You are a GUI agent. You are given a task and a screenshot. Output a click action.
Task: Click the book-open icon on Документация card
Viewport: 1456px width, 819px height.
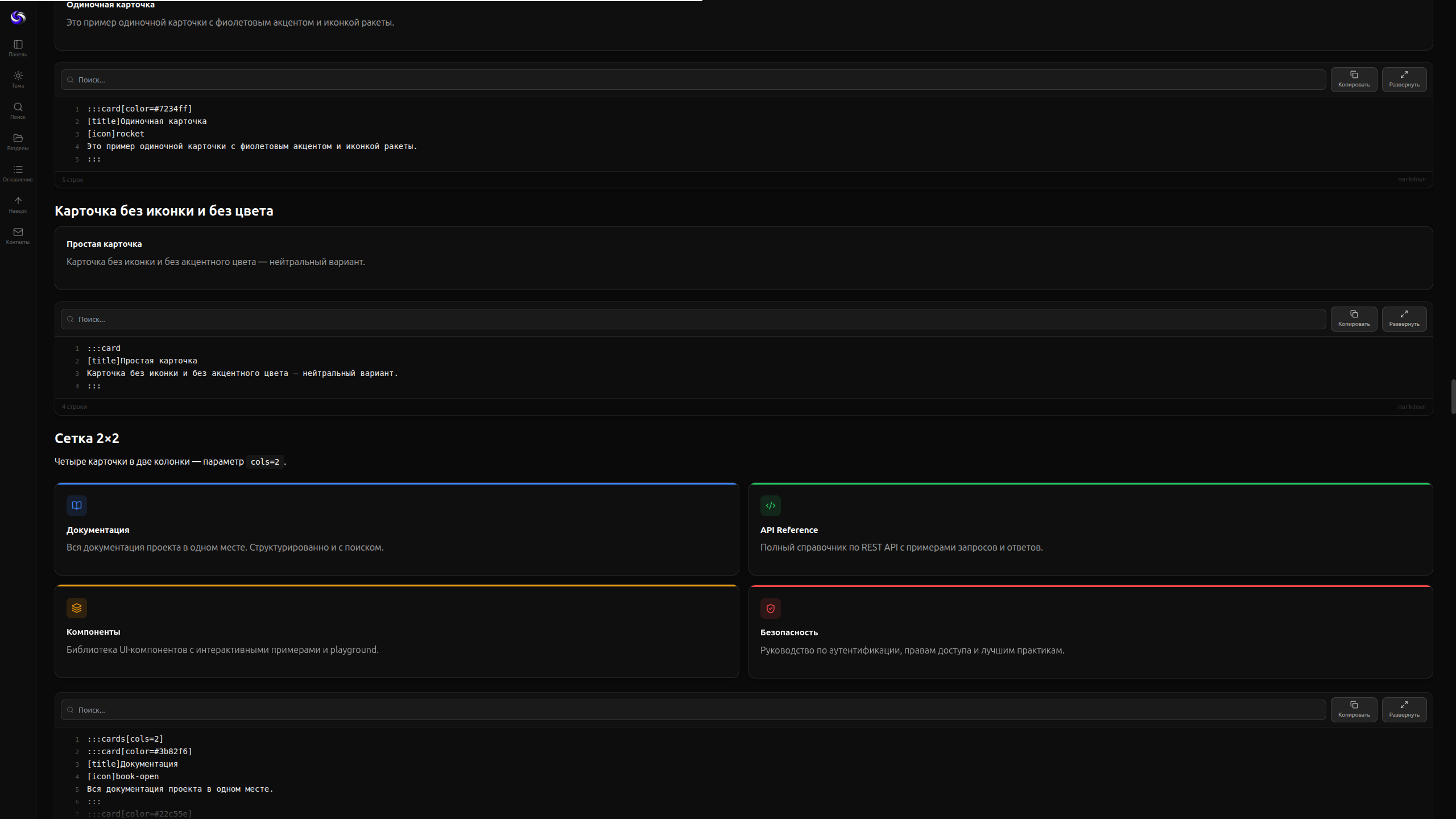click(76, 505)
